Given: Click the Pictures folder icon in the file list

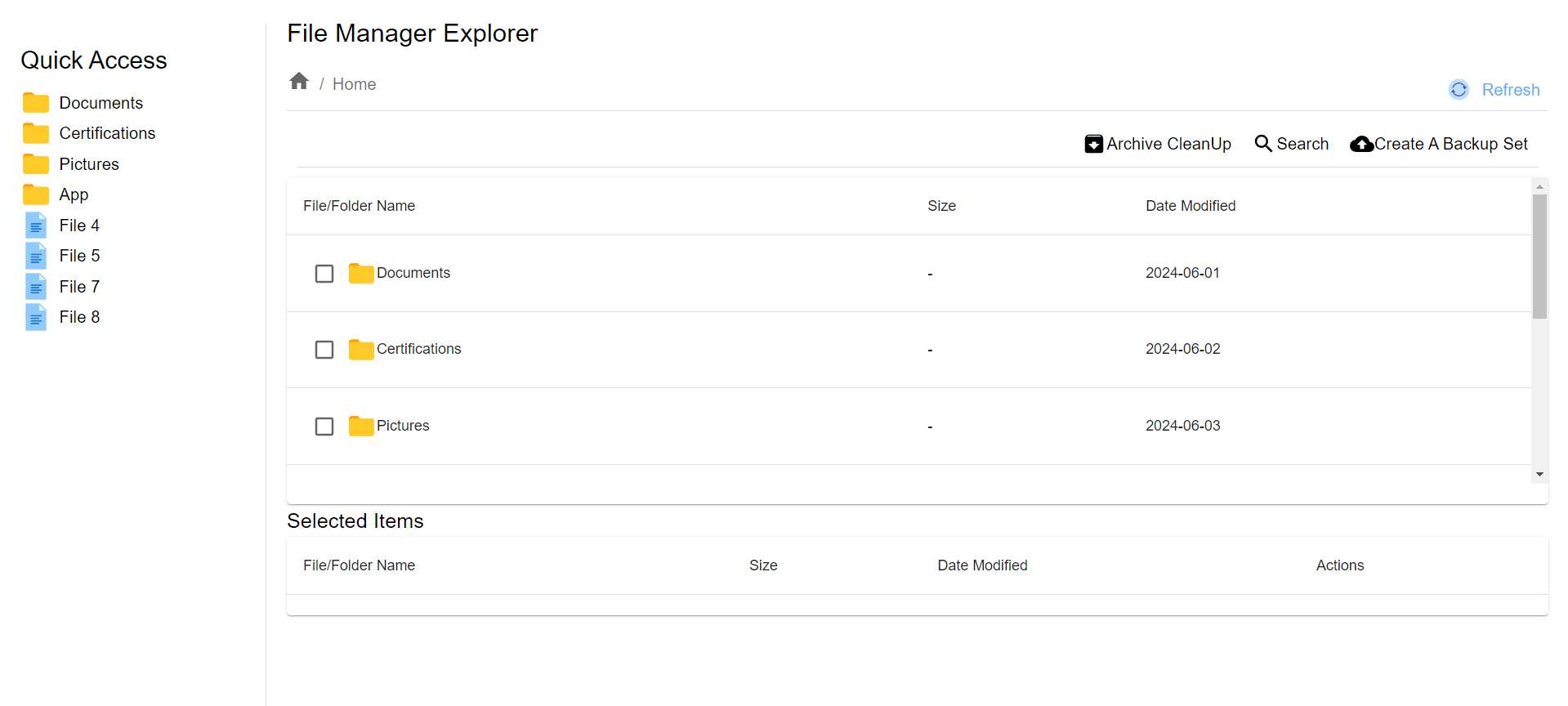Looking at the screenshot, I should pos(360,425).
